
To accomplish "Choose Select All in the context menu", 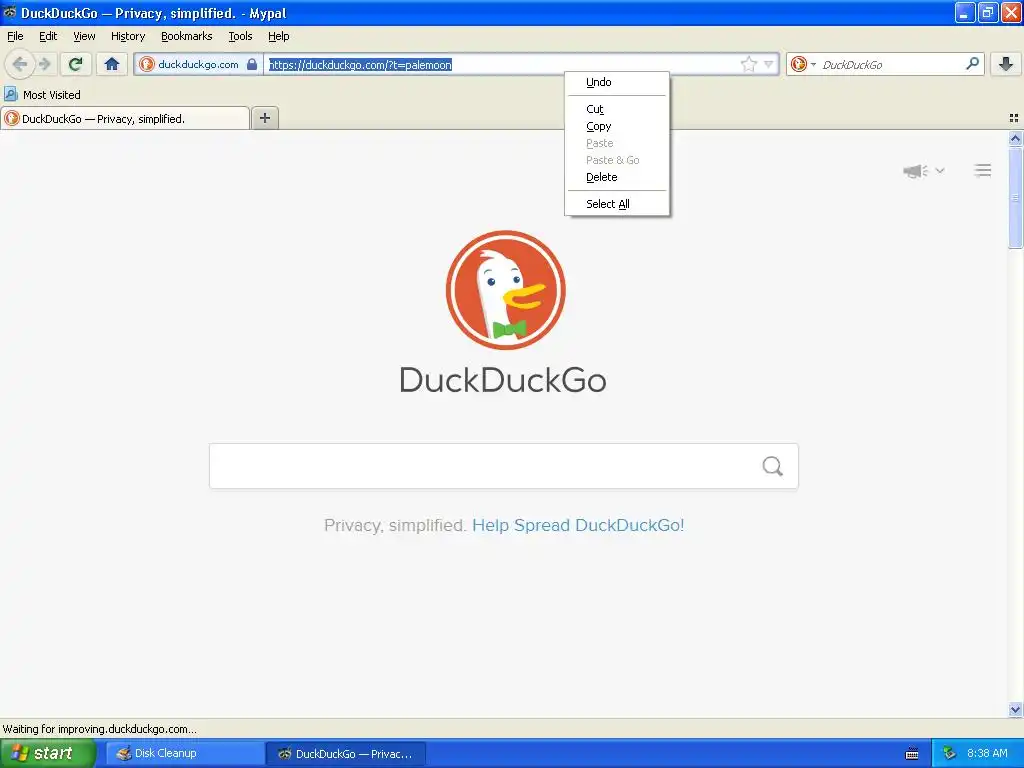I will [x=616, y=204].
